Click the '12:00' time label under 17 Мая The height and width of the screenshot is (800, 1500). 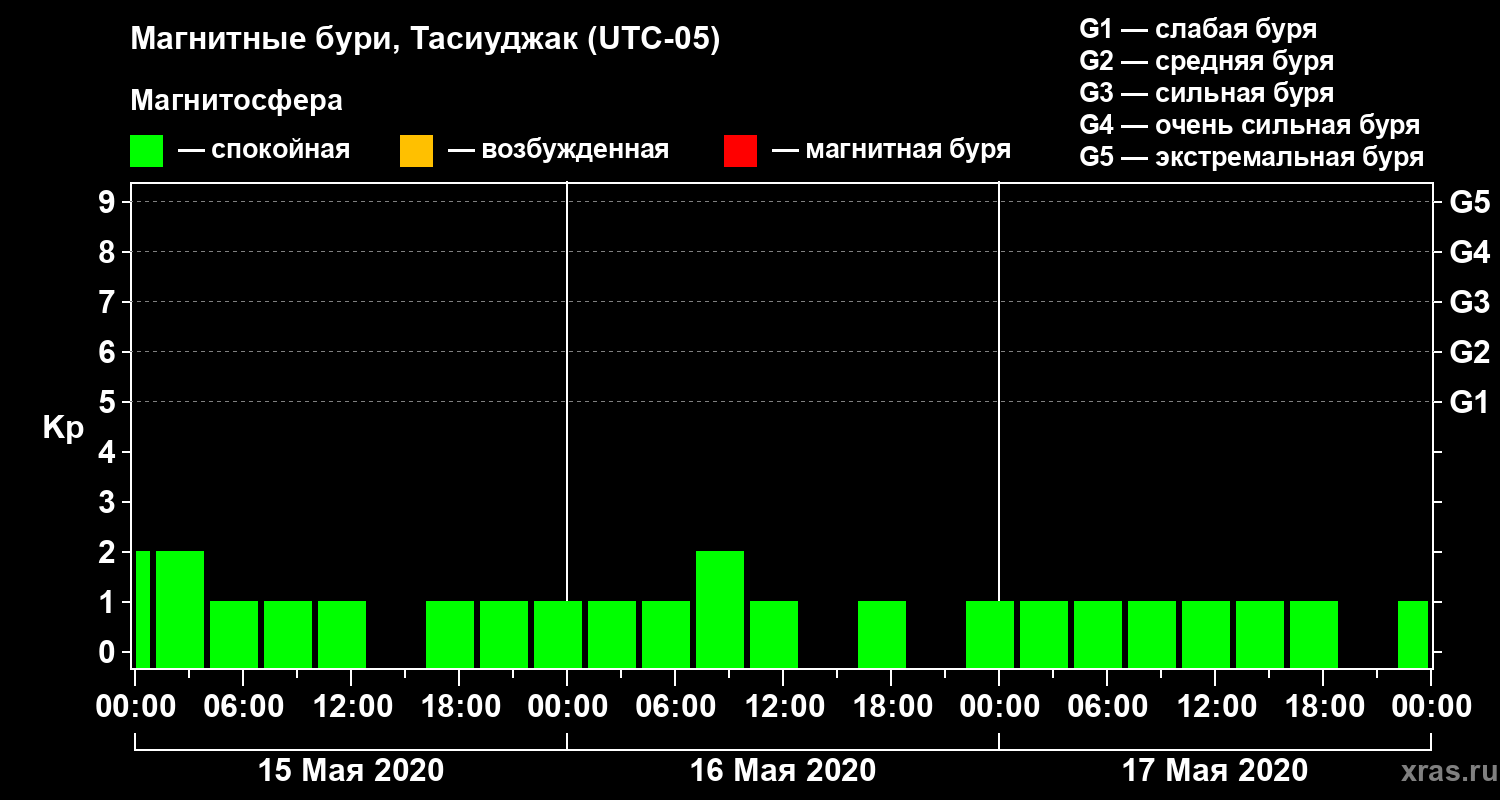tap(1215, 707)
